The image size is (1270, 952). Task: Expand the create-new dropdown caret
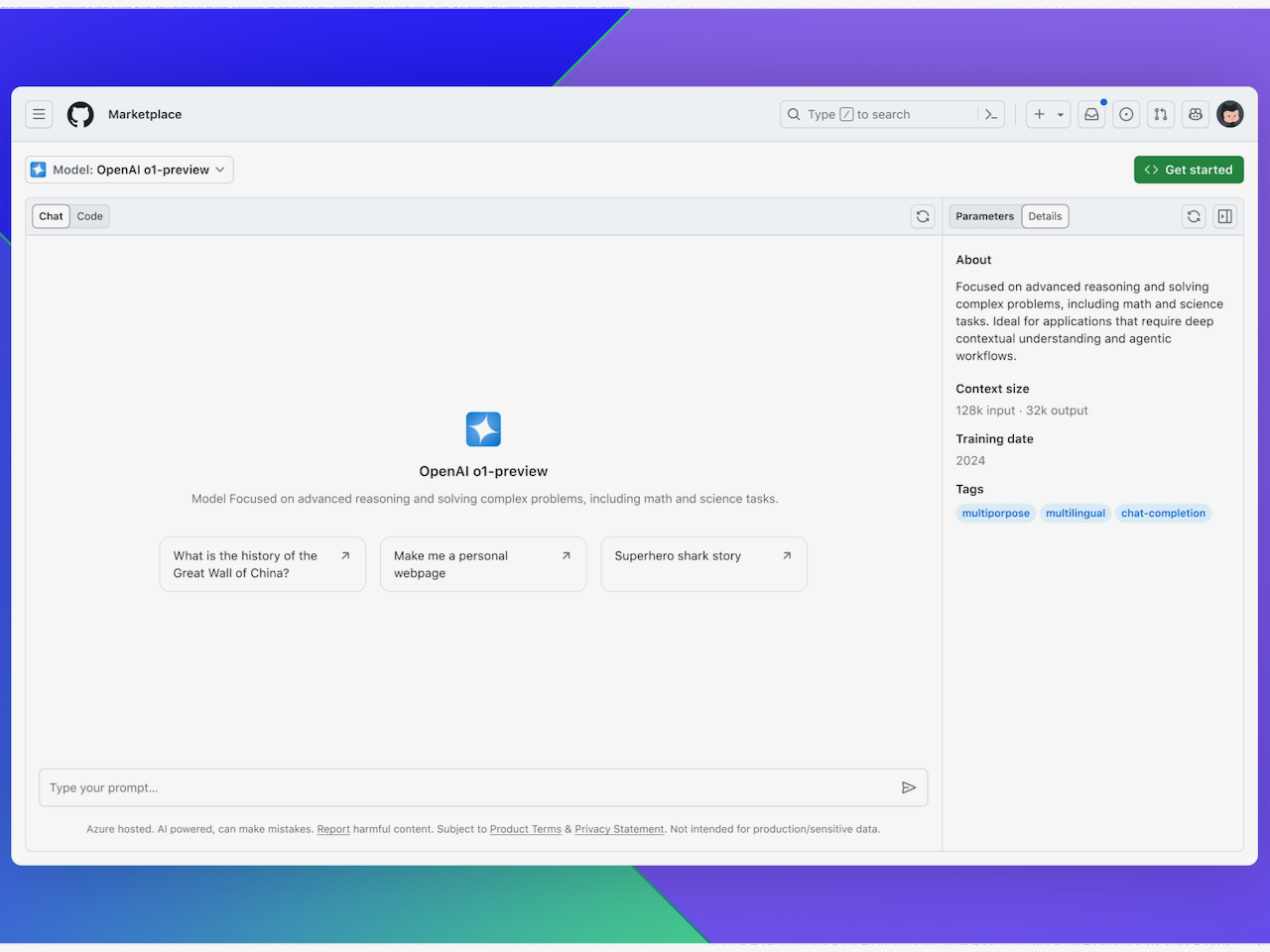pos(1061,115)
